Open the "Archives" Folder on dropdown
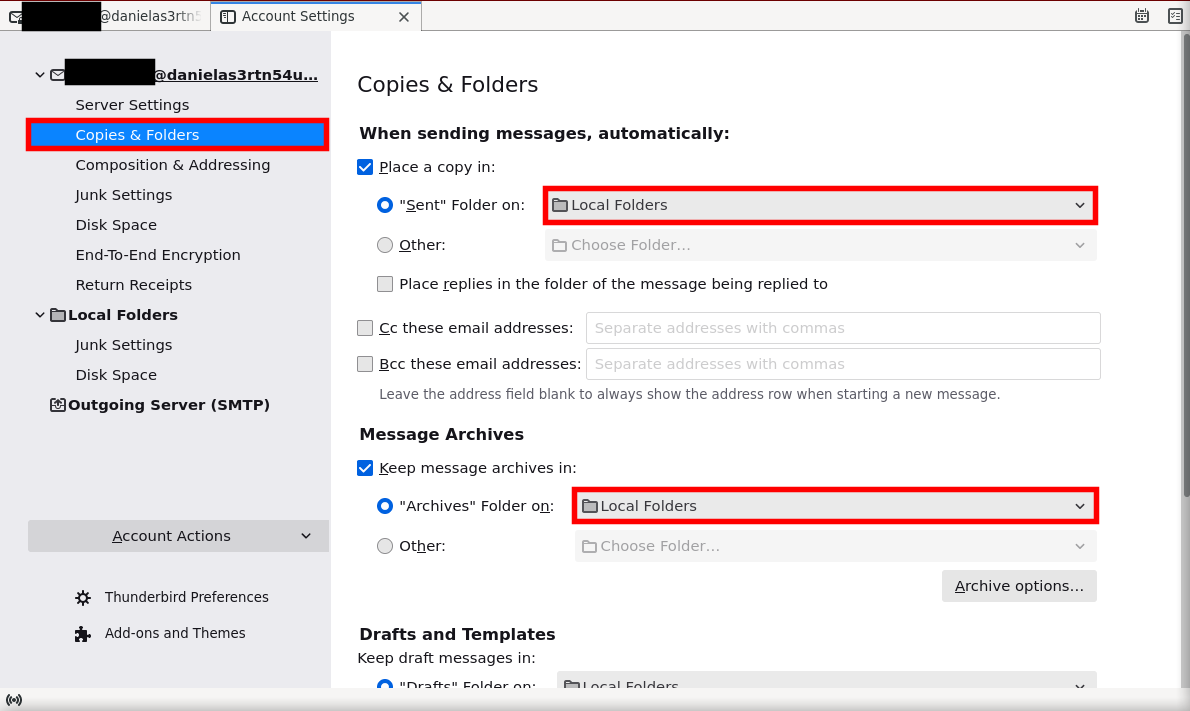 835,506
